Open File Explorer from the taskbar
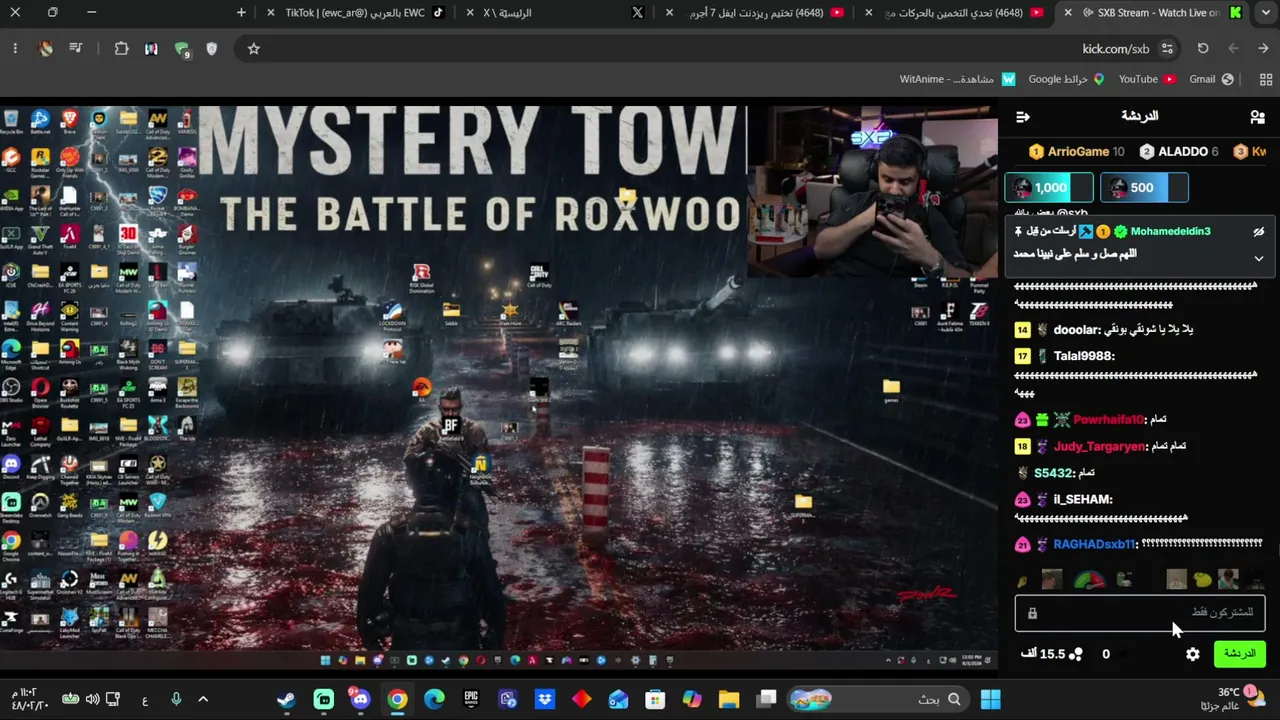The image size is (1280, 720). tap(728, 699)
